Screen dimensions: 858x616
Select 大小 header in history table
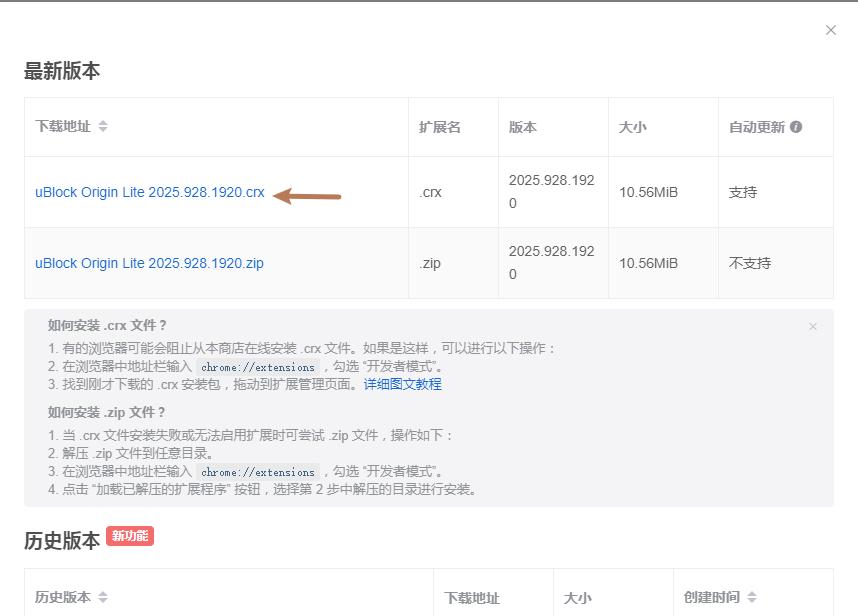(578, 598)
